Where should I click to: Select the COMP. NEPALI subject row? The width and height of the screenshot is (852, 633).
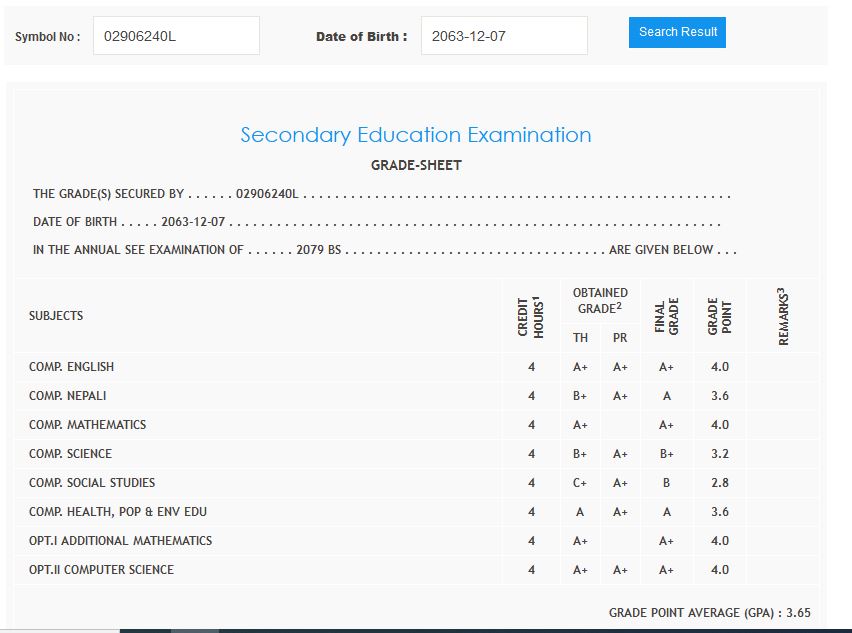point(68,396)
